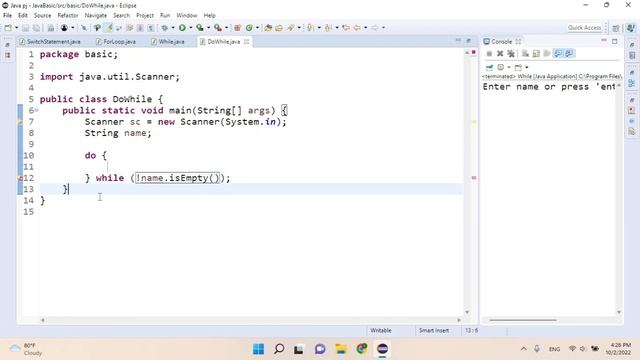
Task: Click the Clear Console icon
Action: 525,53
